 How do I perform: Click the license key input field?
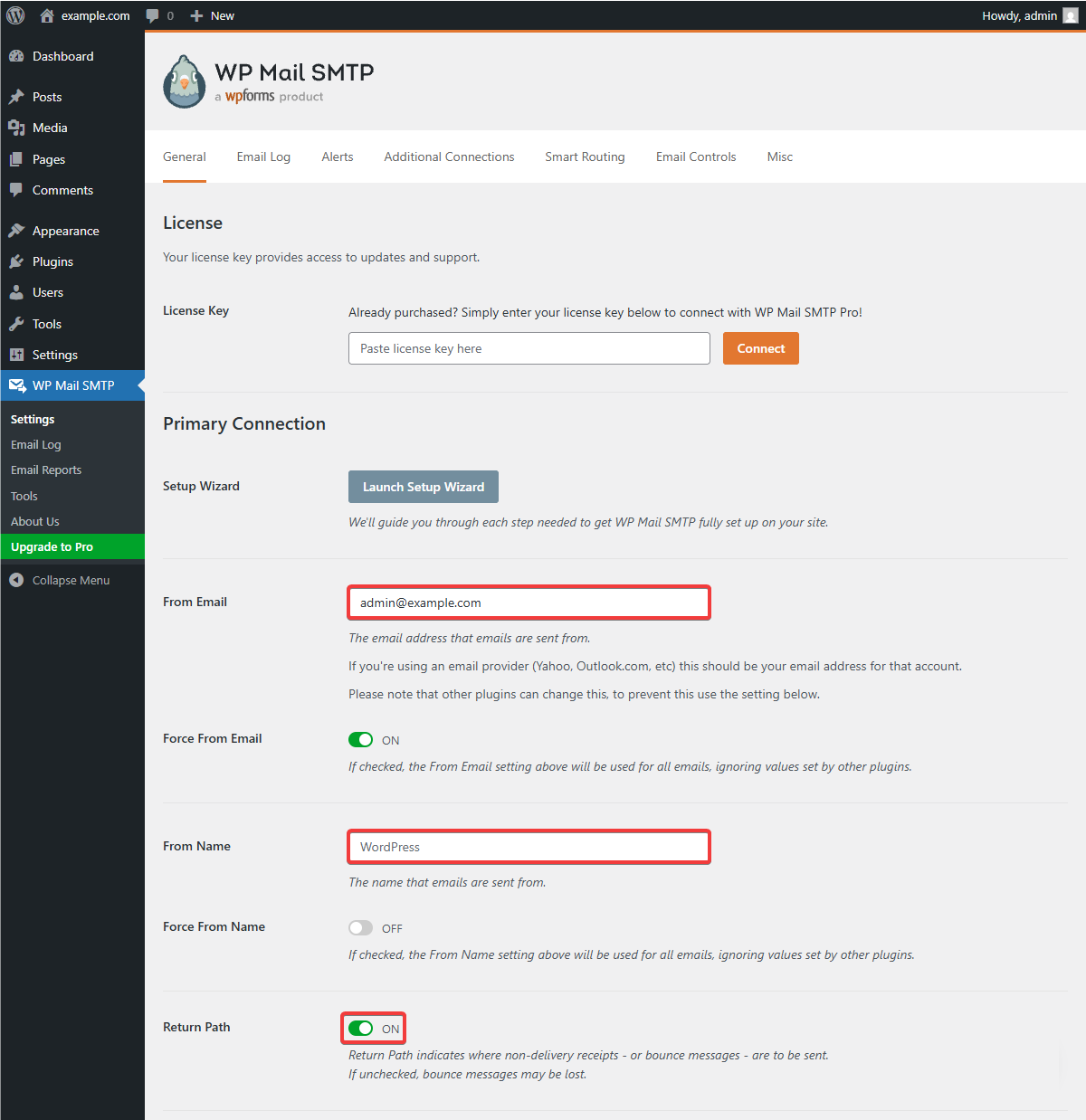point(529,348)
